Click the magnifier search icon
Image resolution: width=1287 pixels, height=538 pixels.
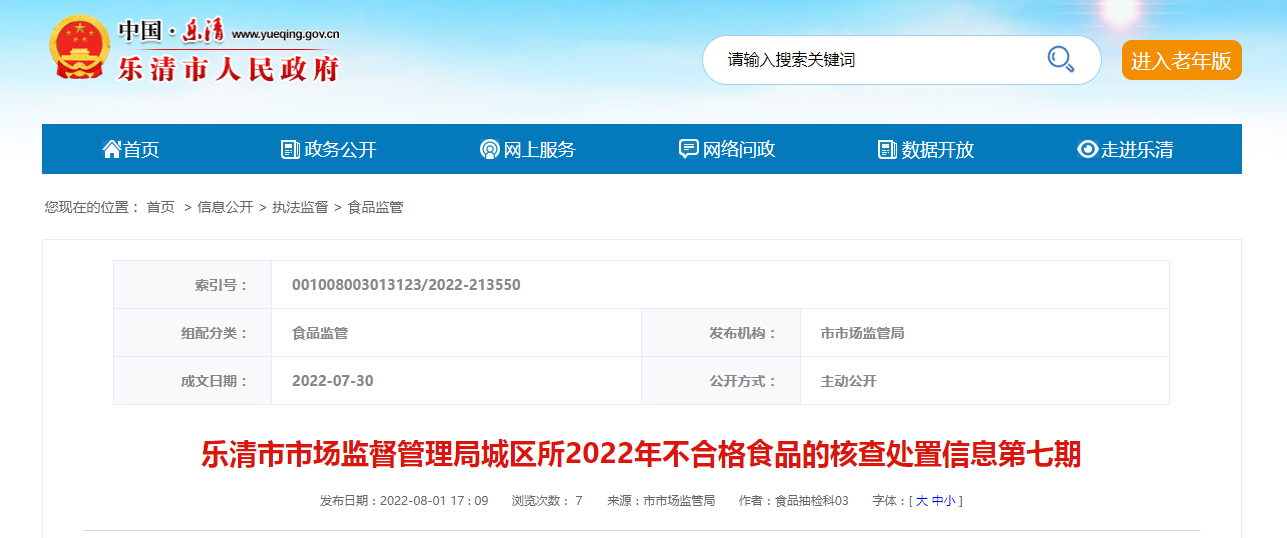coord(1060,60)
